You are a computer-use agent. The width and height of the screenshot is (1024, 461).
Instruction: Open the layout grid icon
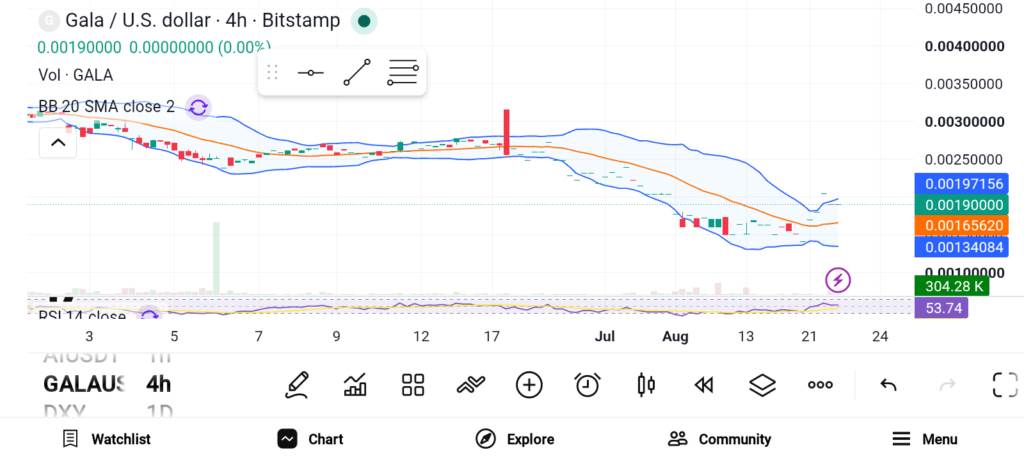tap(413, 385)
